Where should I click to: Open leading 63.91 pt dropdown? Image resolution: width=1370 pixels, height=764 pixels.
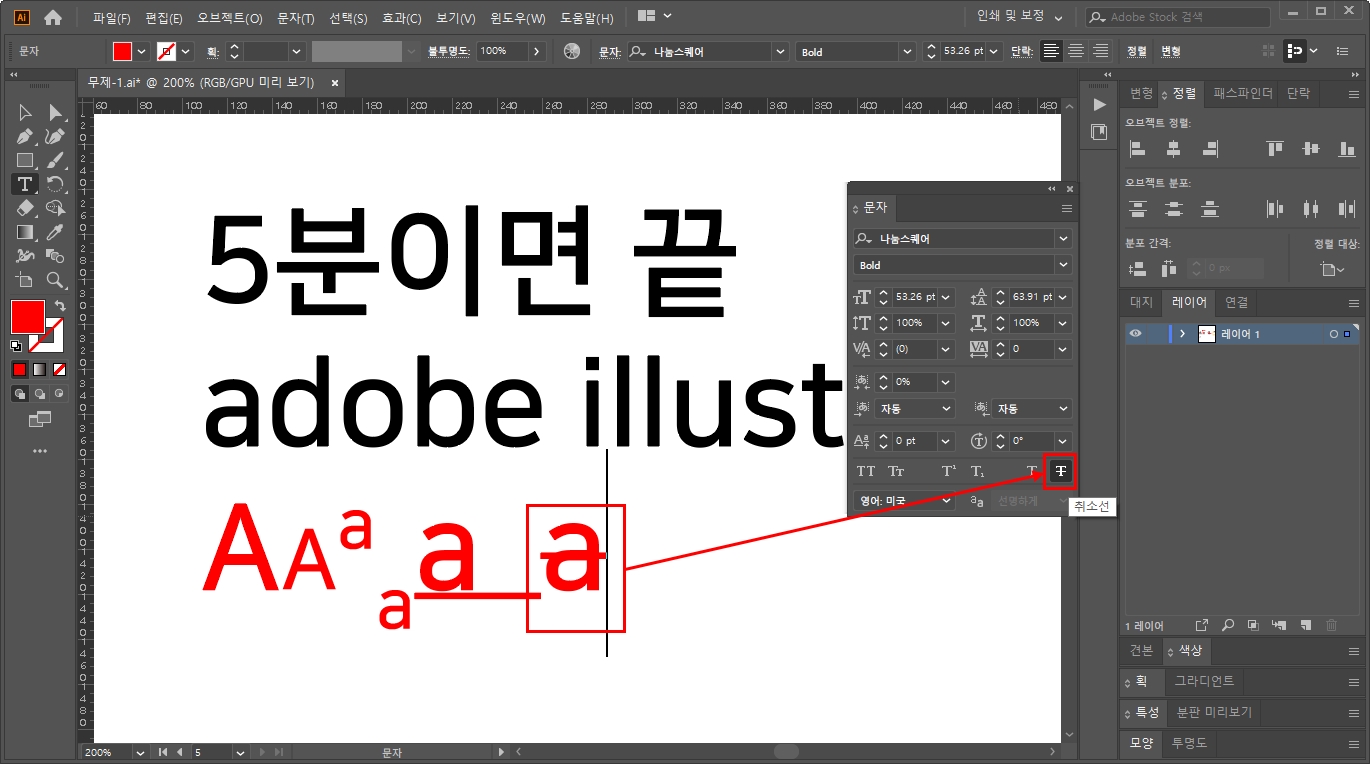1063,297
